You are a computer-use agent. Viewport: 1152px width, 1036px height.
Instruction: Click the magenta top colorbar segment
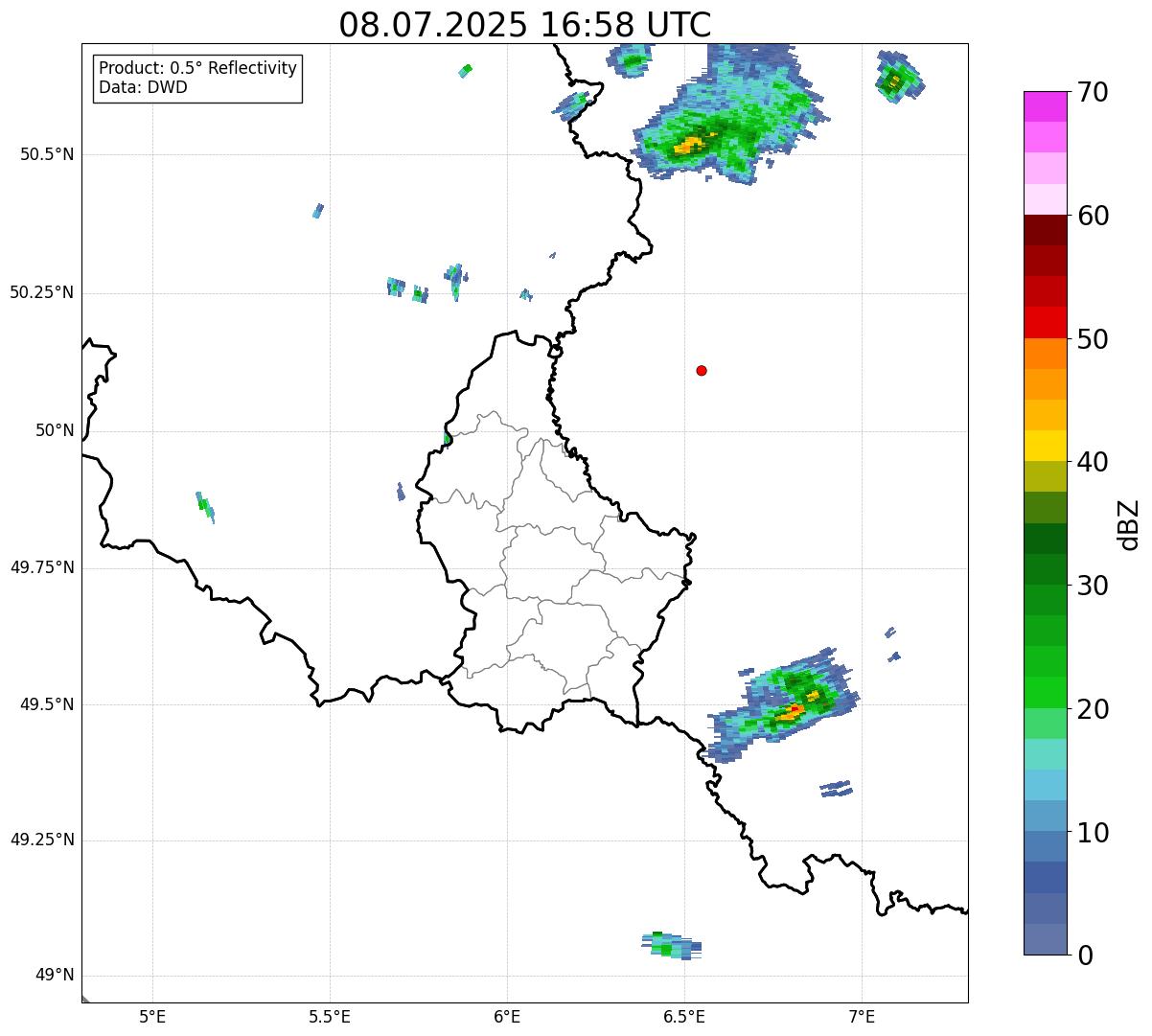1045,106
